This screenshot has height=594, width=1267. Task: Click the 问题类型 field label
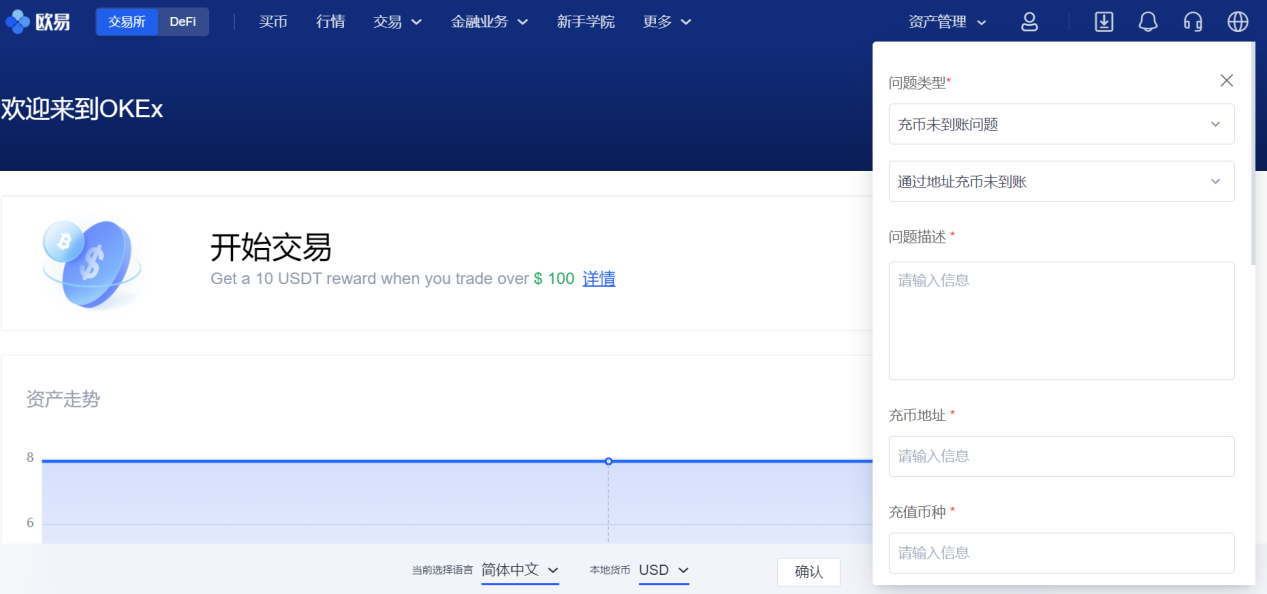[x=920, y=83]
